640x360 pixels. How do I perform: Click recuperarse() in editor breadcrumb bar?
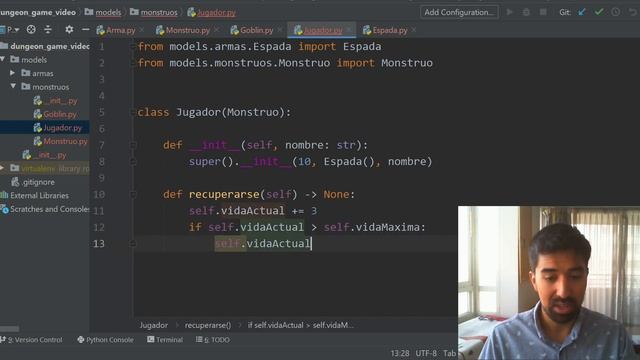pyautogui.click(x=208, y=325)
